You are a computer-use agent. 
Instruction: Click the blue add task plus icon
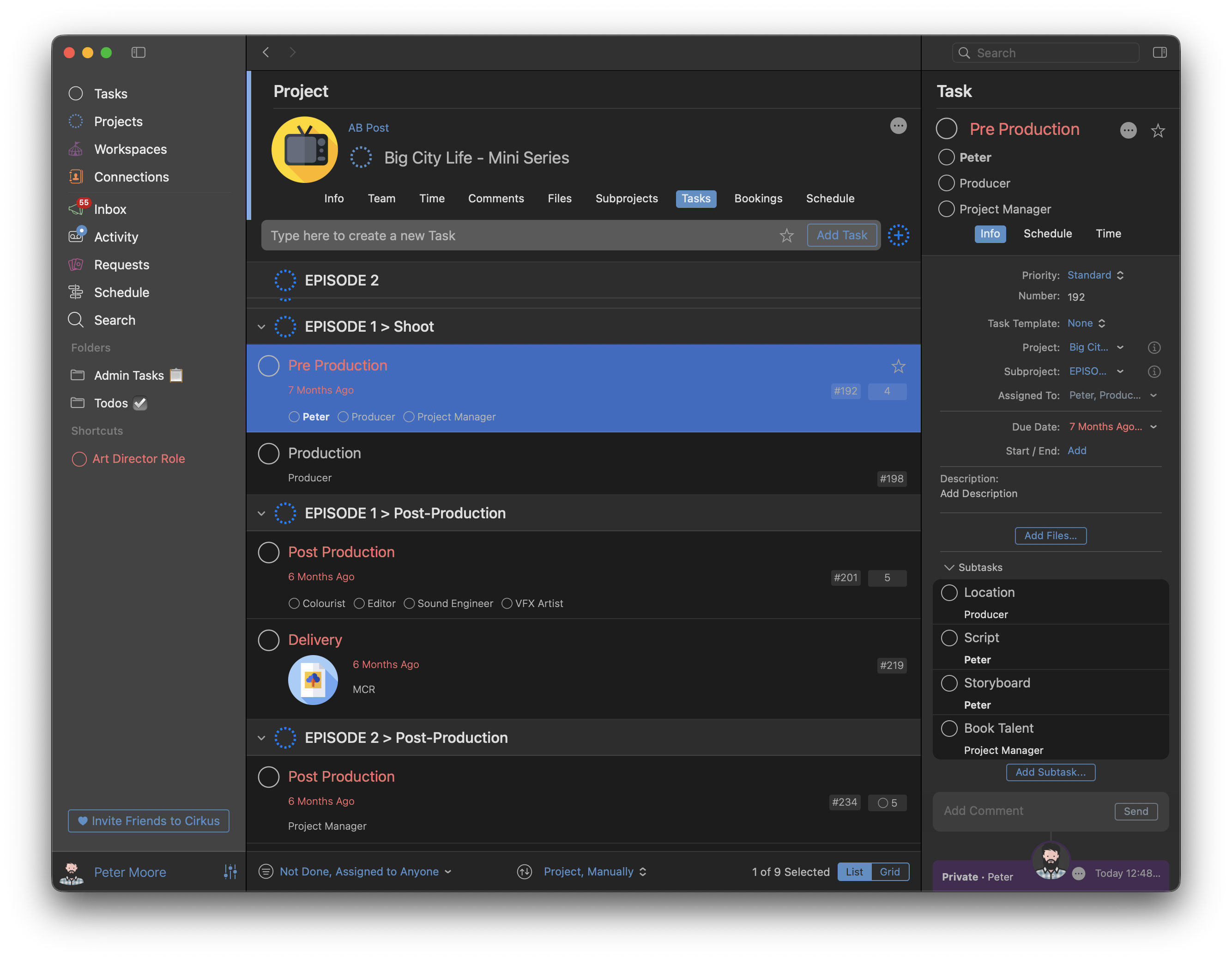pyautogui.click(x=898, y=235)
